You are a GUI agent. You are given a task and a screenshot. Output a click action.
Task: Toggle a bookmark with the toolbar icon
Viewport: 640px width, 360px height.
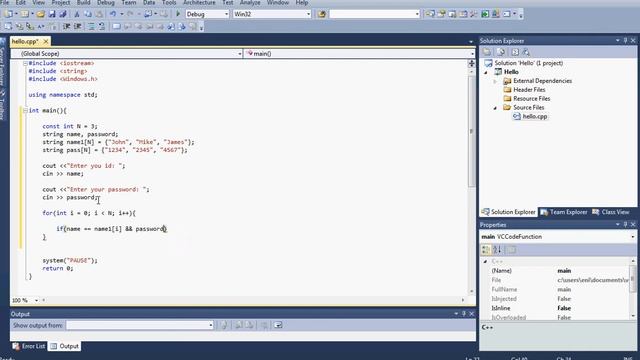(x=116, y=27)
